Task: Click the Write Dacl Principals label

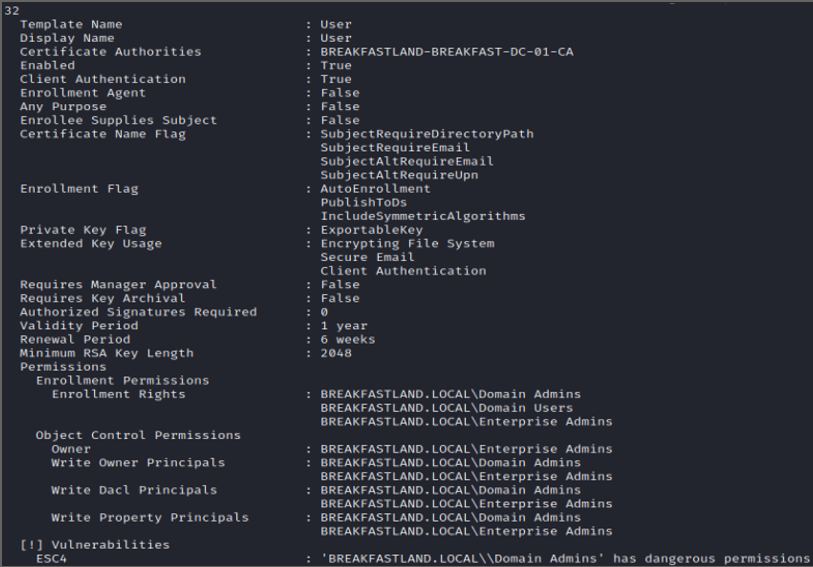Action: click(x=134, y=490)
